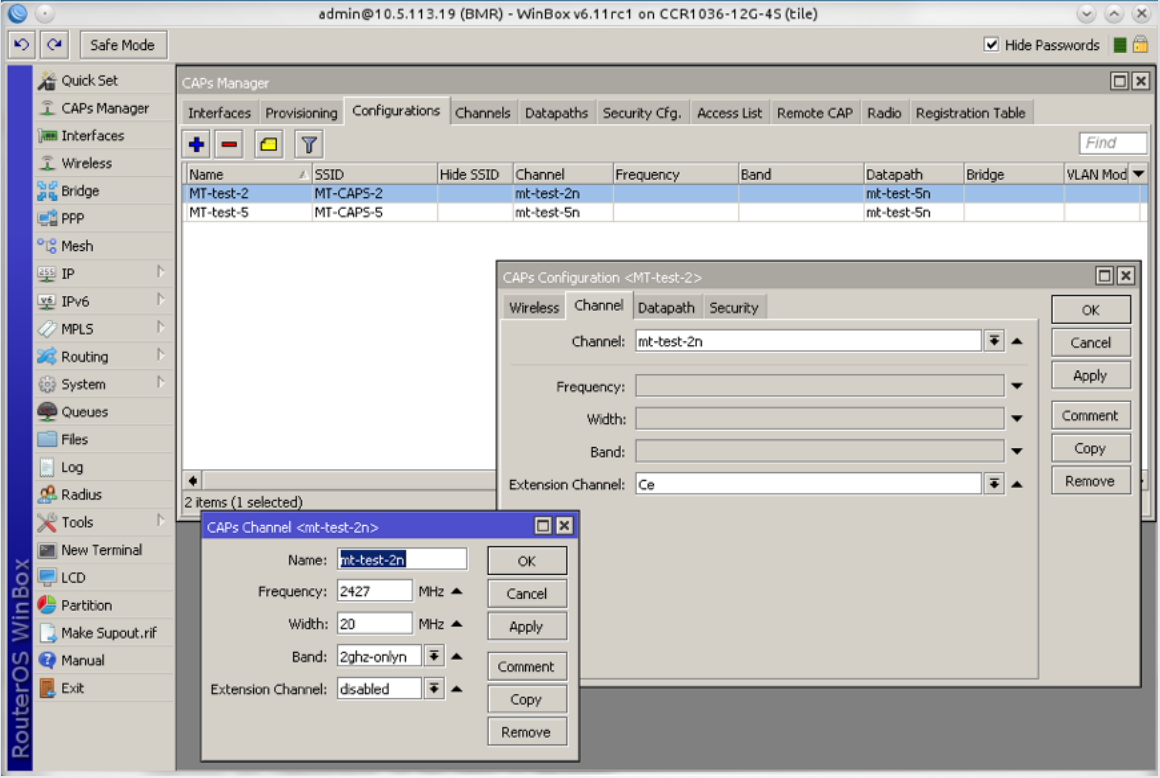
Task: Open Partition in the sidebar
Action: click(87, 605)
